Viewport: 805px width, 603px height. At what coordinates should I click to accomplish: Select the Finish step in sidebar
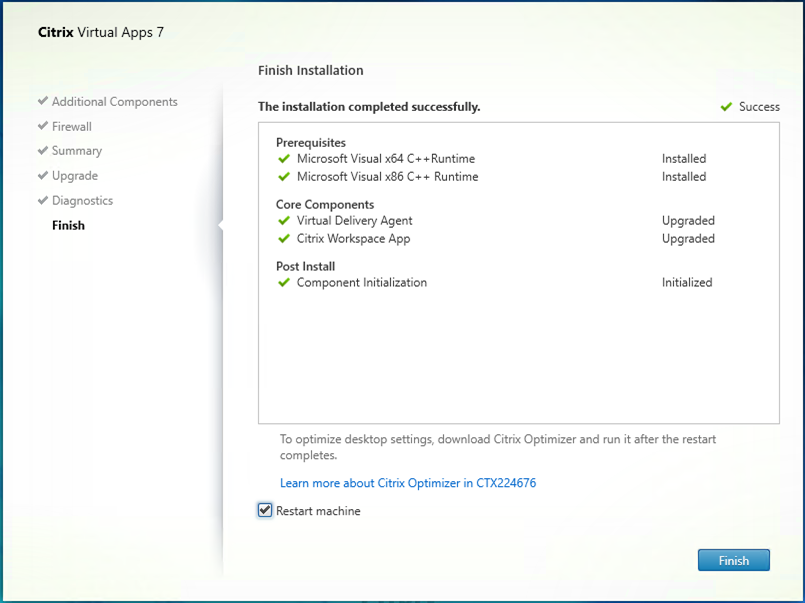pos(68,225)
